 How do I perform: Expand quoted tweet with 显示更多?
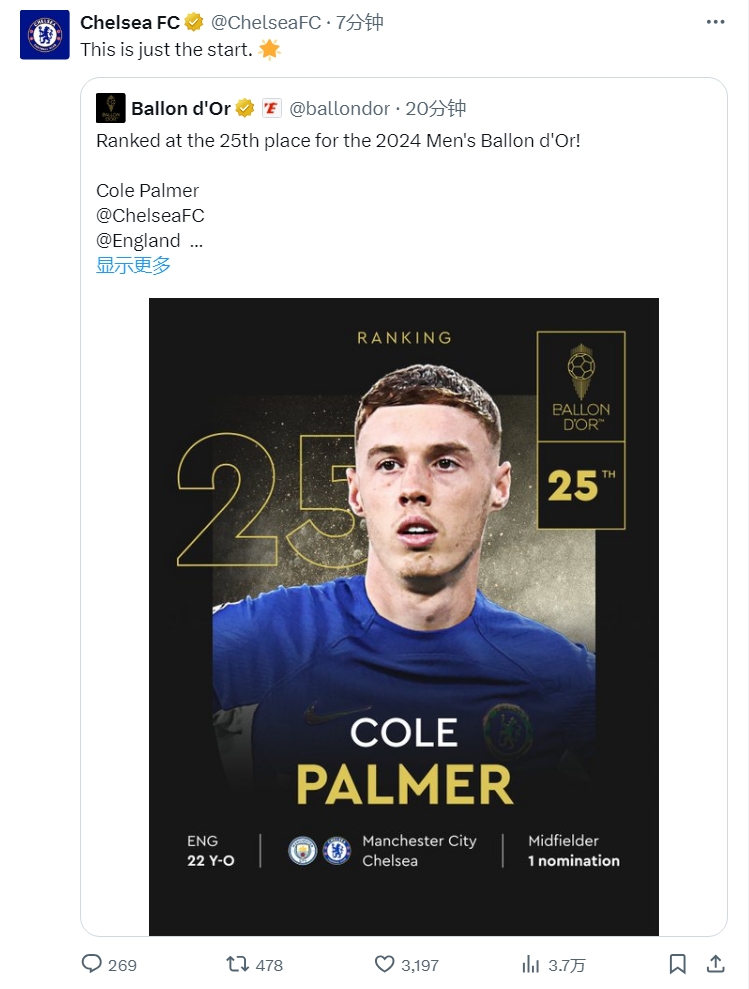(133, 265)
